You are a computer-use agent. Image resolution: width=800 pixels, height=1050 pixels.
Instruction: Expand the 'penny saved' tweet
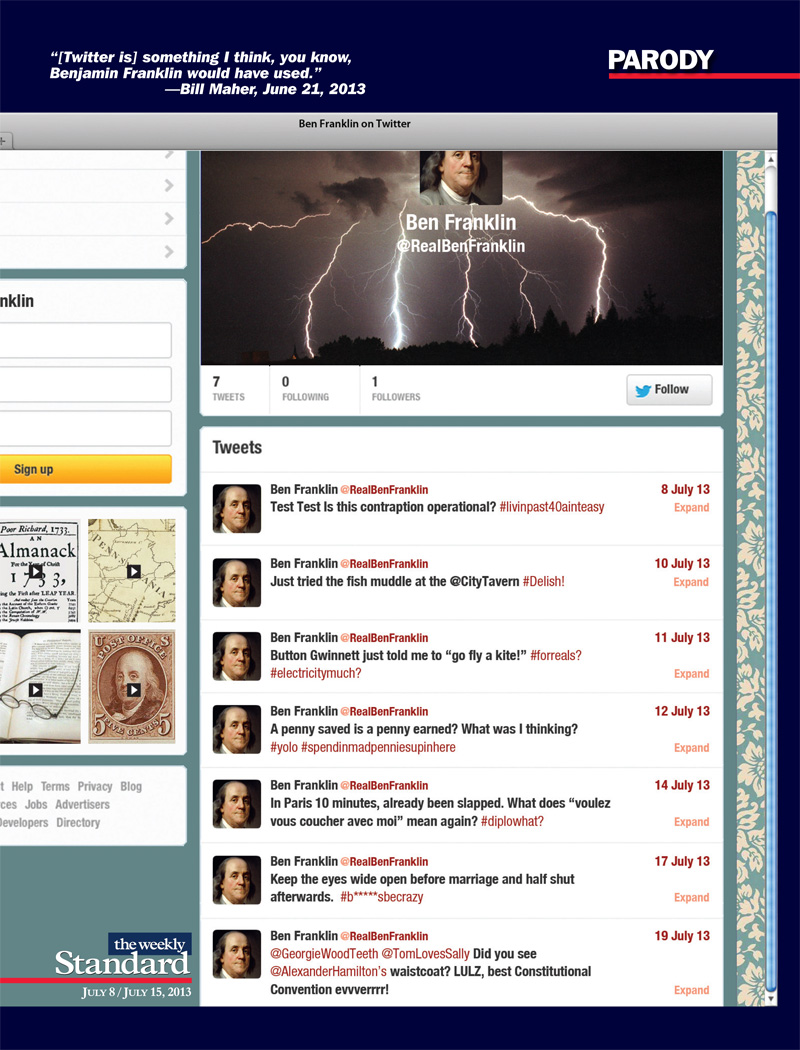690,748
